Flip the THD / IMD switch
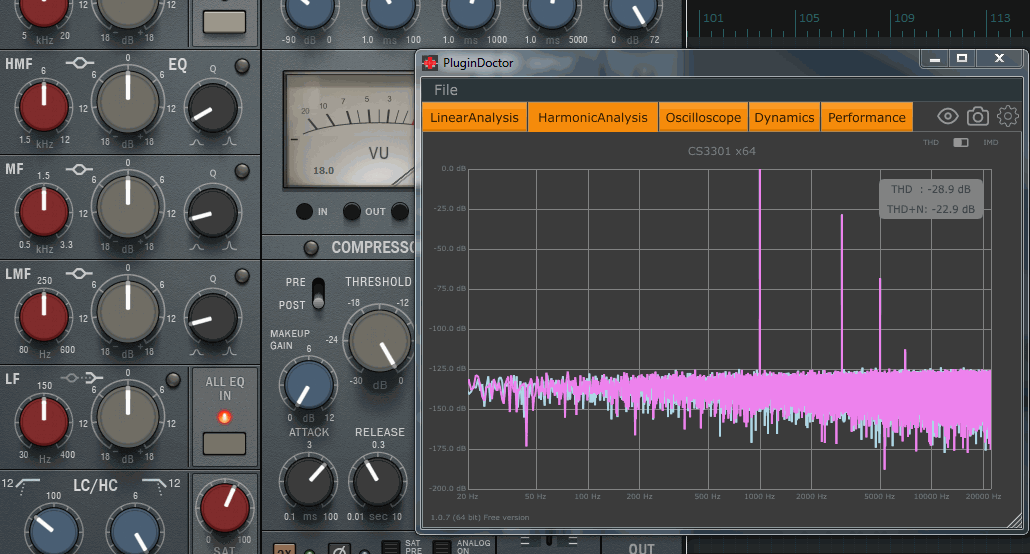 [x=960, y=143]
